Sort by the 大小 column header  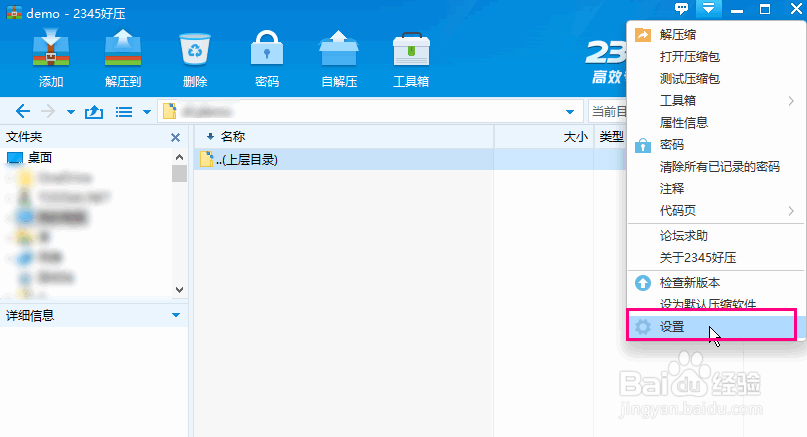pyautogui.click(x=575, y=137)
